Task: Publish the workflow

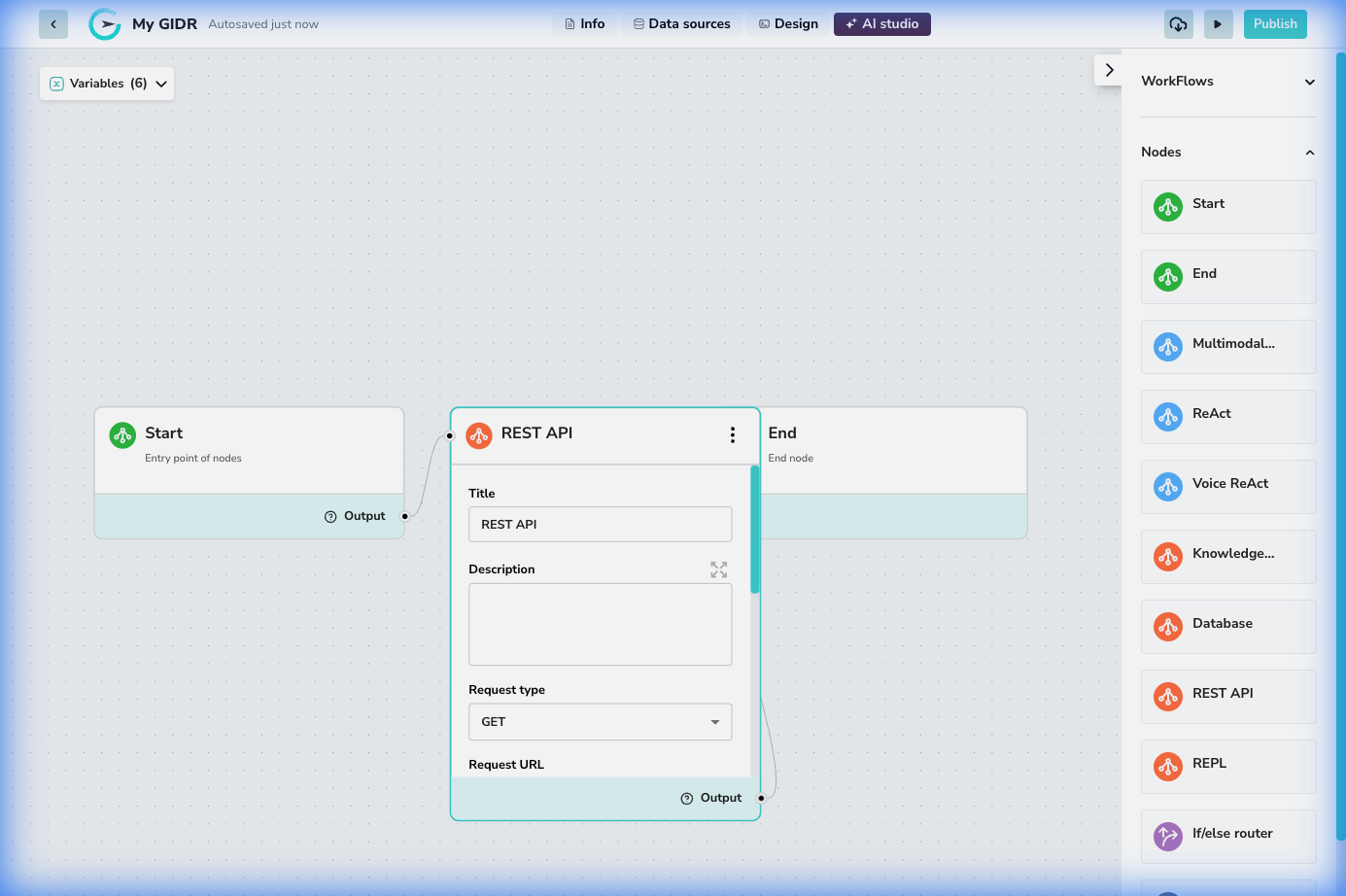Action: [x=1274, y=23]
